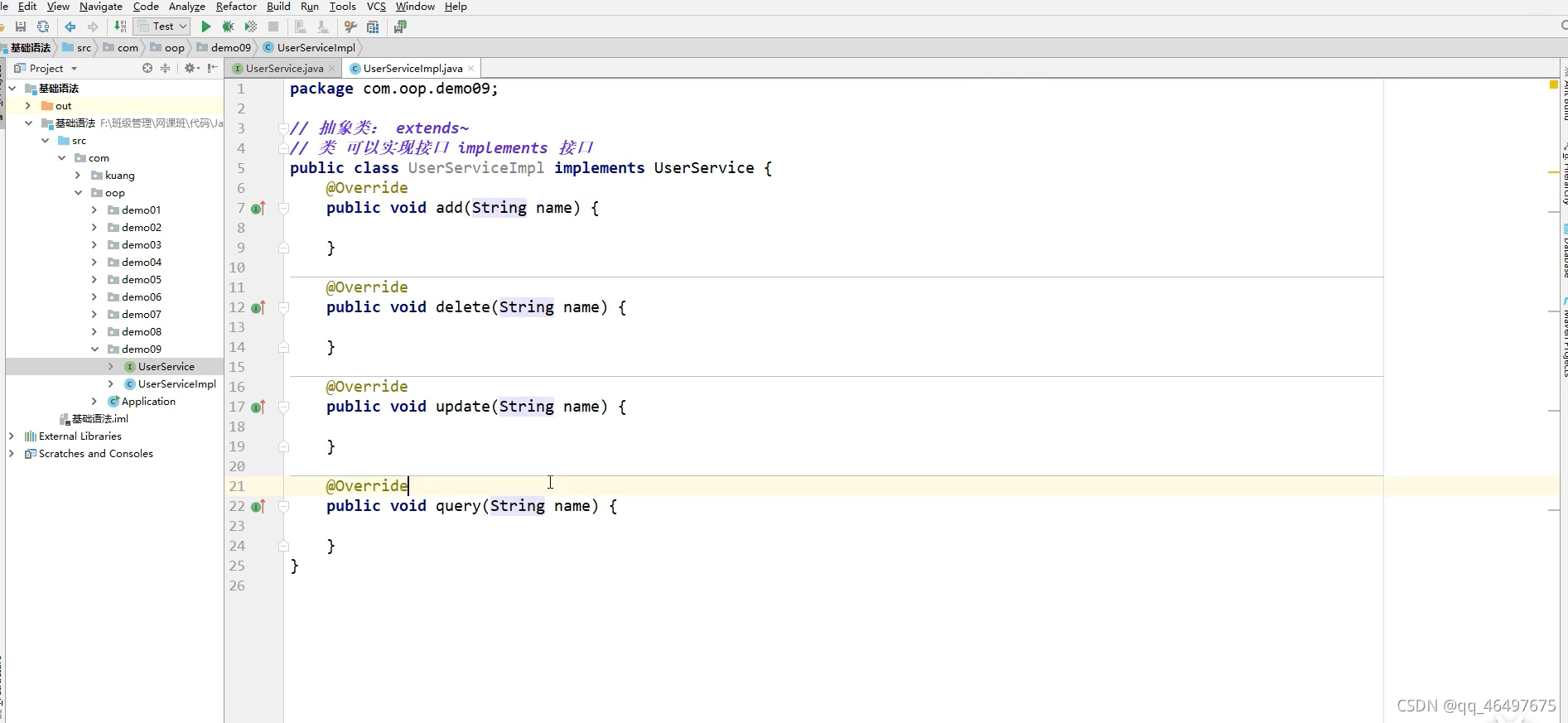Click the override gutter icon beside delete method

pyautogui.click(x=258, y=307)
